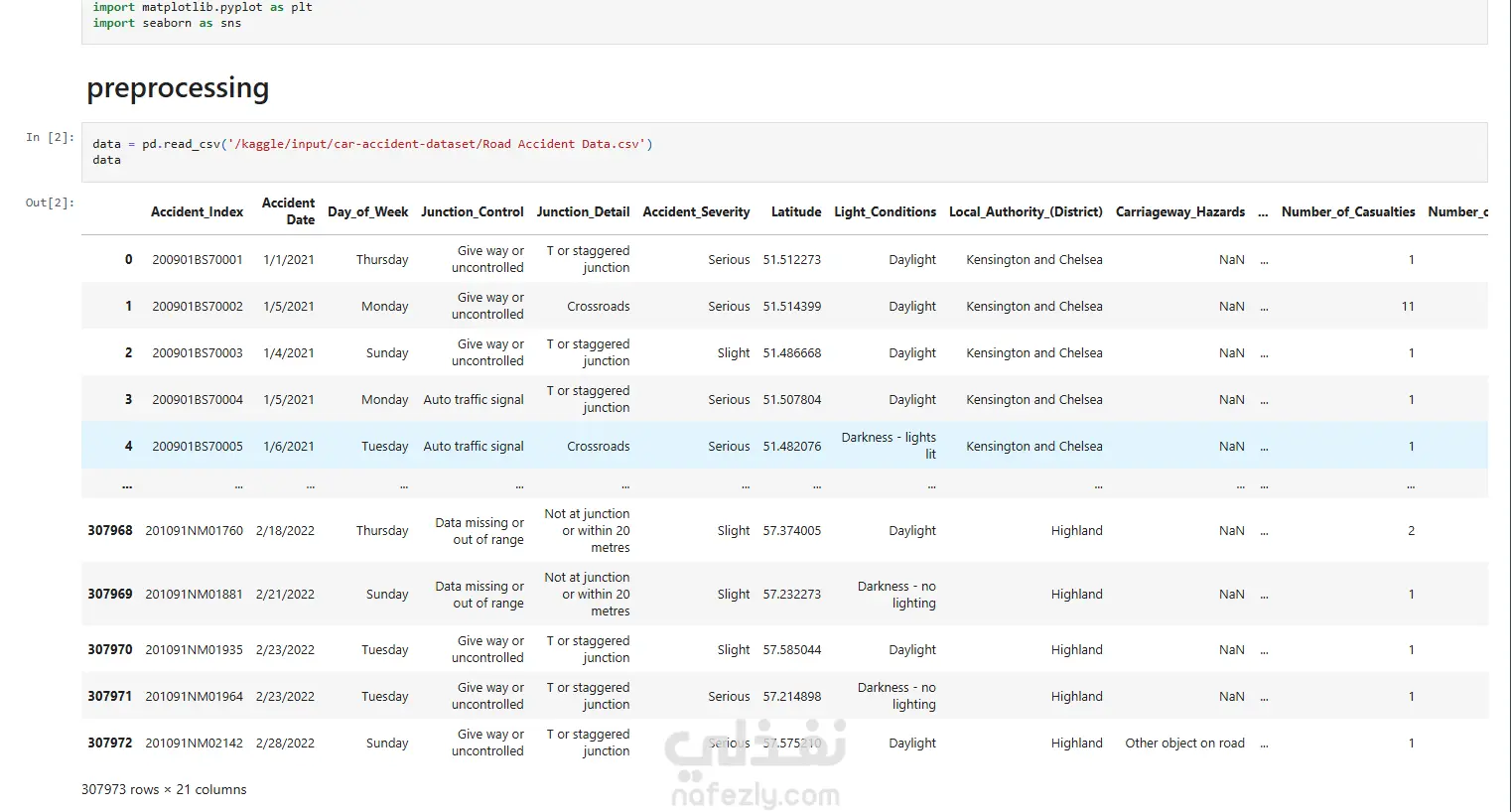Select accident index 200901BS70003
Screen dimensions: 1511x812
(198, 352)
